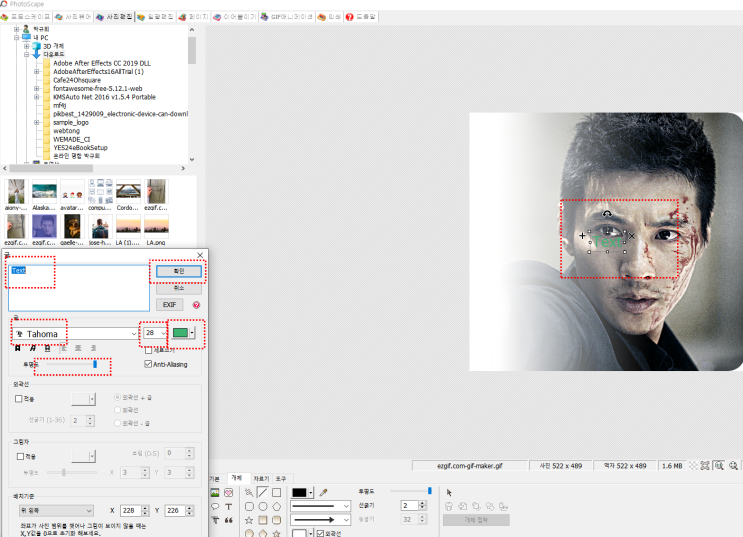Viewport: 743px width, 537px height.
Task: Expand the sample_logo folder node
Action: 36,122
